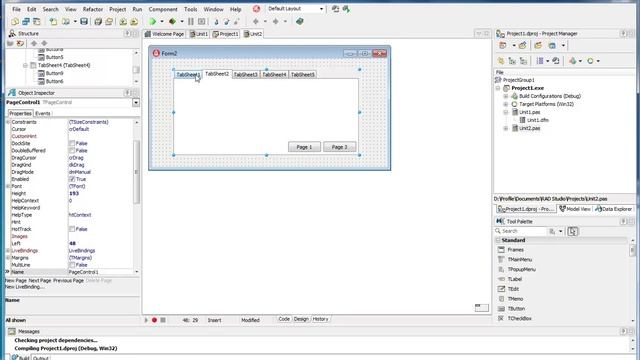
Task: Toggle the DockSite False checkbox
Action: [x=72, y=143]
